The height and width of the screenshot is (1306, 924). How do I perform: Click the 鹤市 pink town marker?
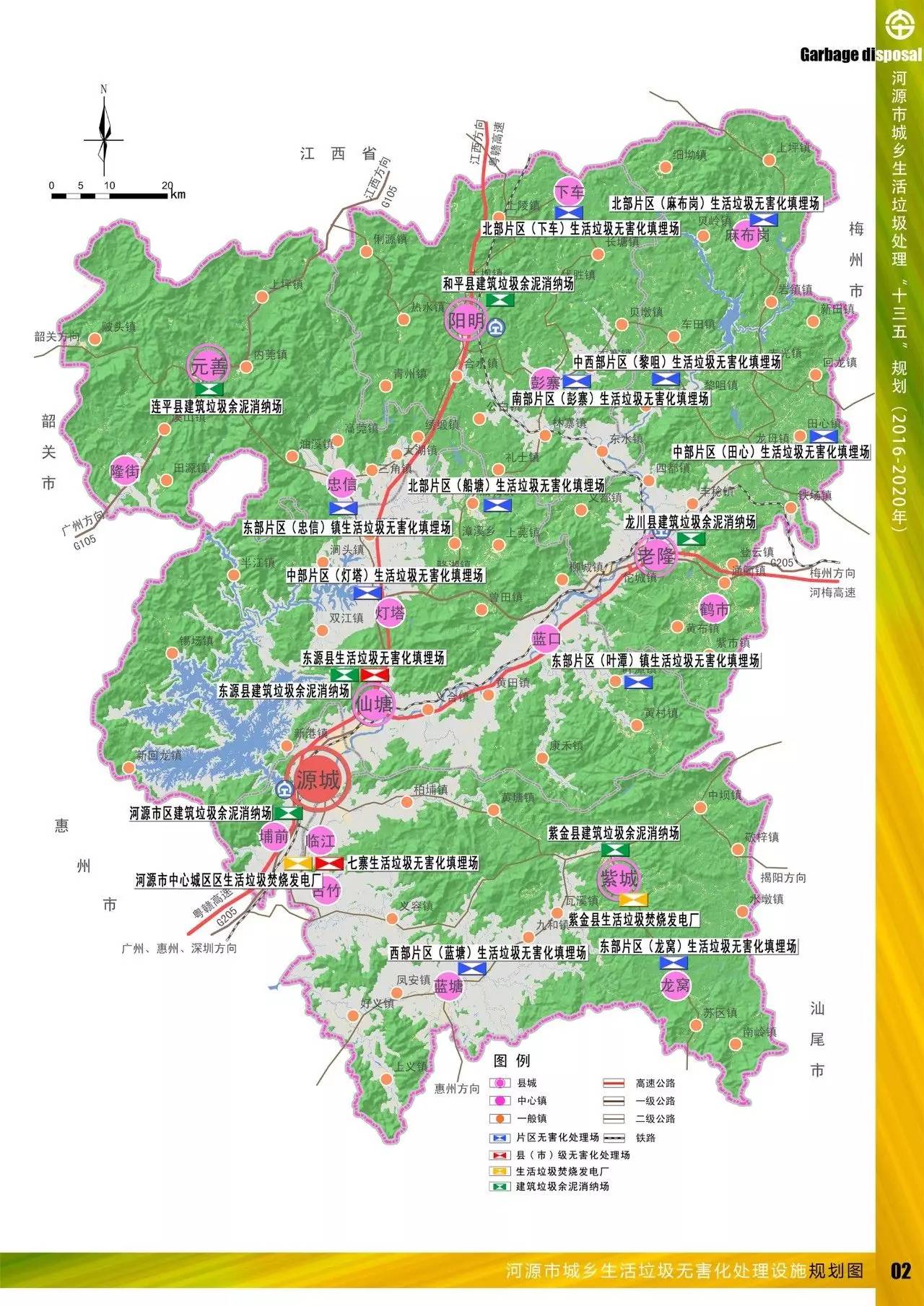[x=714, y=610]
